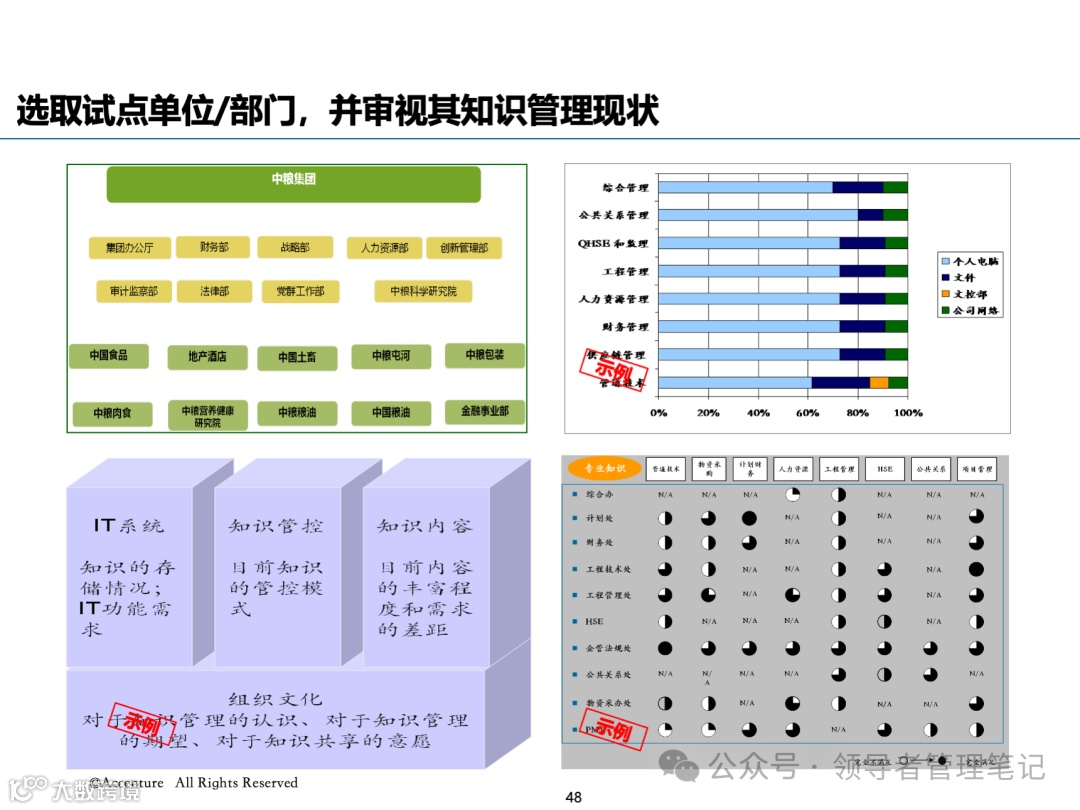
Task: Select the 项目管理 column header
Action: (x=977, y=469)
